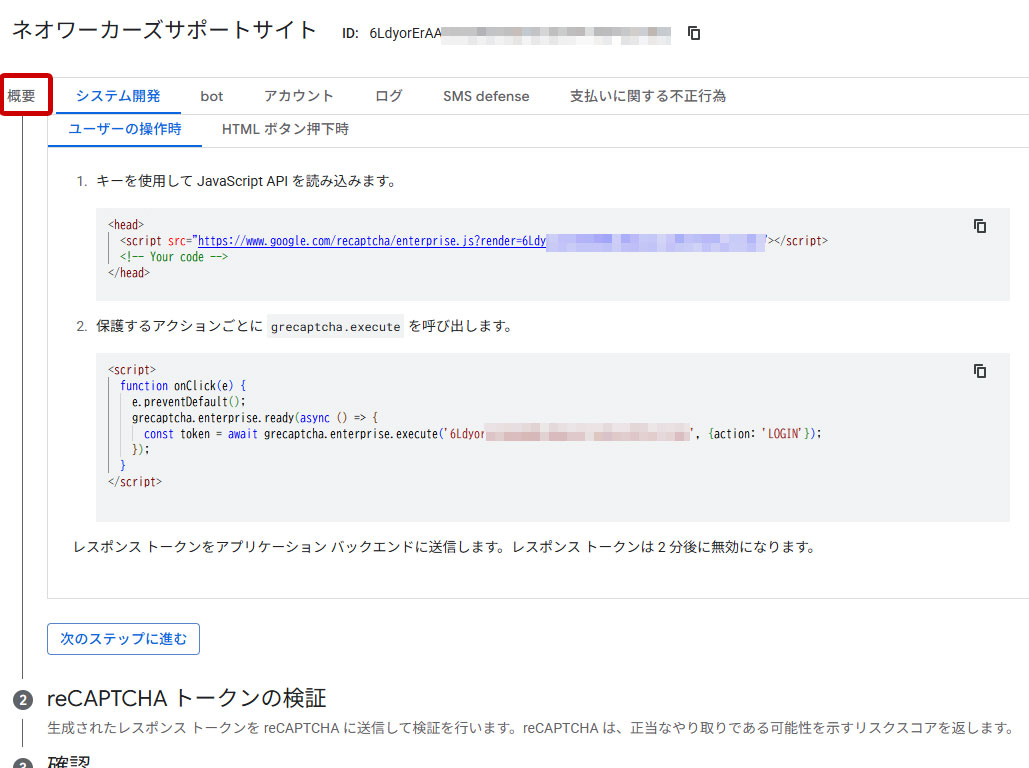Image resolution: width=1029 pixels, height=768 pixels.
Task: Open the SMS defense tab
Action: pyautogui.click(x=486, y=96)
